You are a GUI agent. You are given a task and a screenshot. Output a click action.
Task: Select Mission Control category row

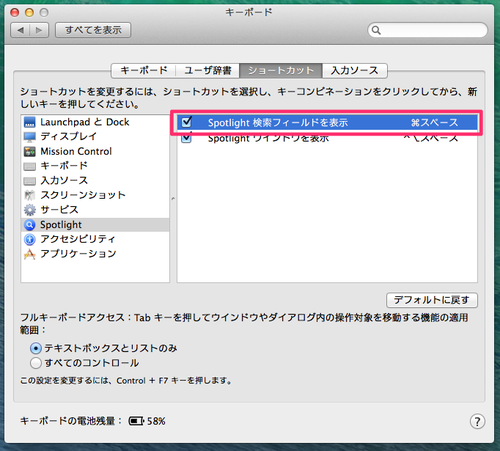(95, 151)
